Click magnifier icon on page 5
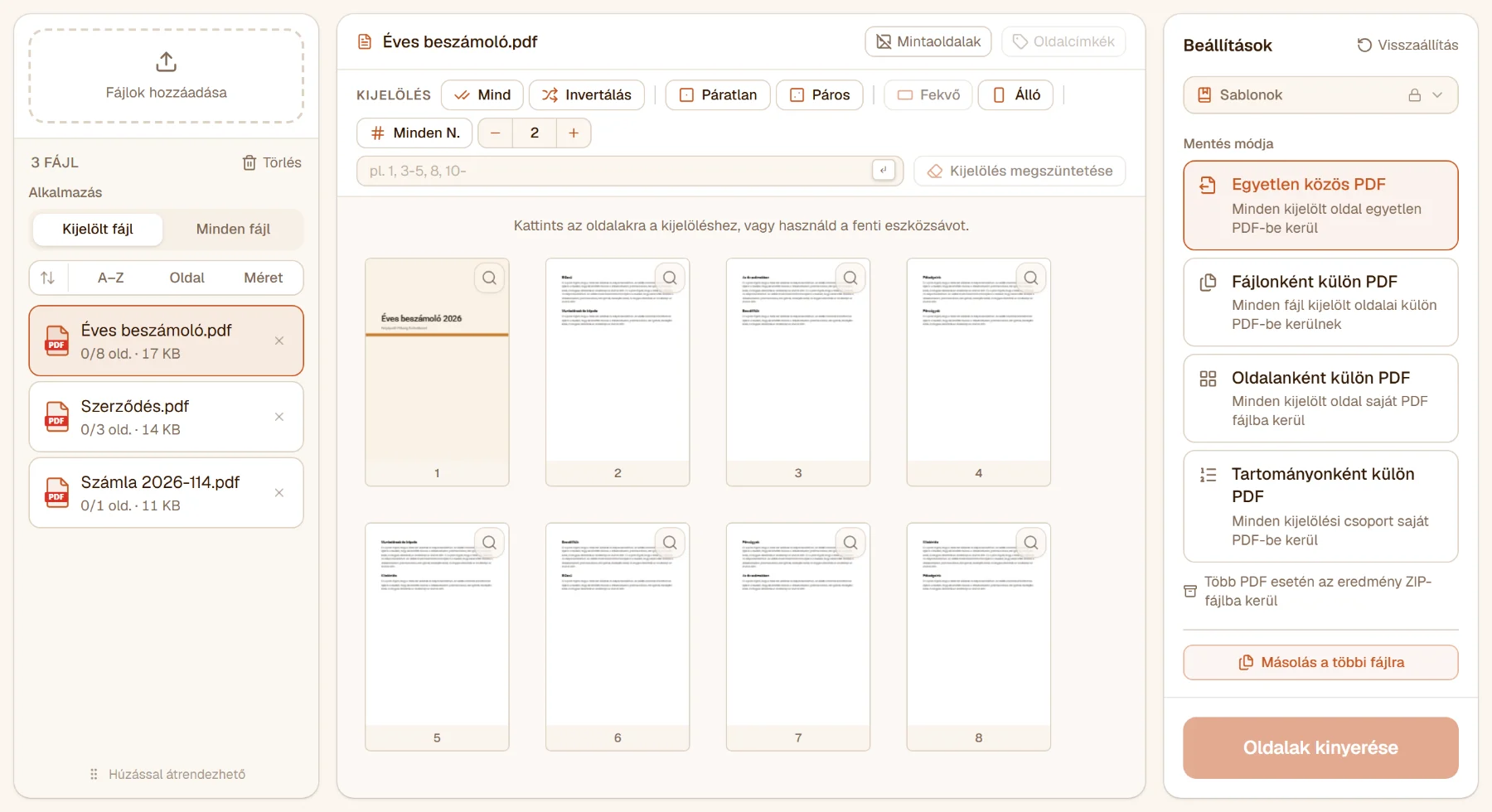The width and height of the screenshot is (1492, 812). 490,543
